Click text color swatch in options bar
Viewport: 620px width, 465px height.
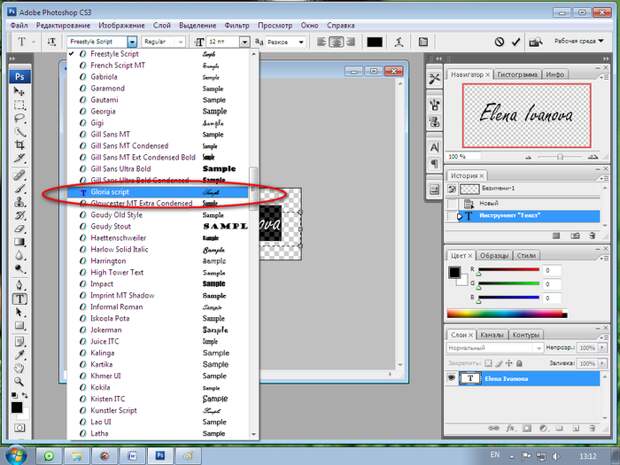pyautogui.click(x=374, y=42)
